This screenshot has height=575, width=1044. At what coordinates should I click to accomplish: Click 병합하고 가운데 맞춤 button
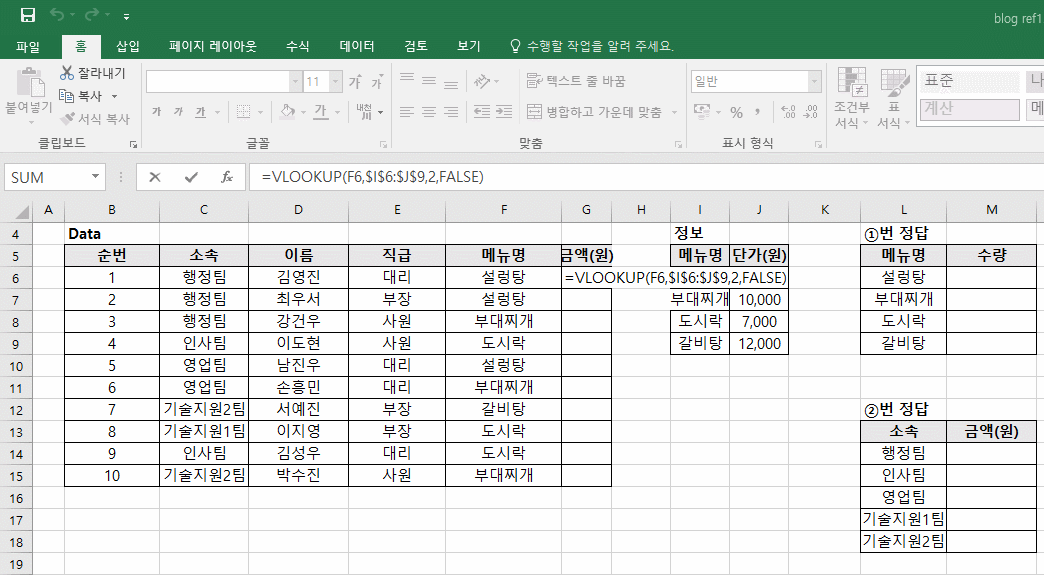pyautogui.click(x=595, y=111)
